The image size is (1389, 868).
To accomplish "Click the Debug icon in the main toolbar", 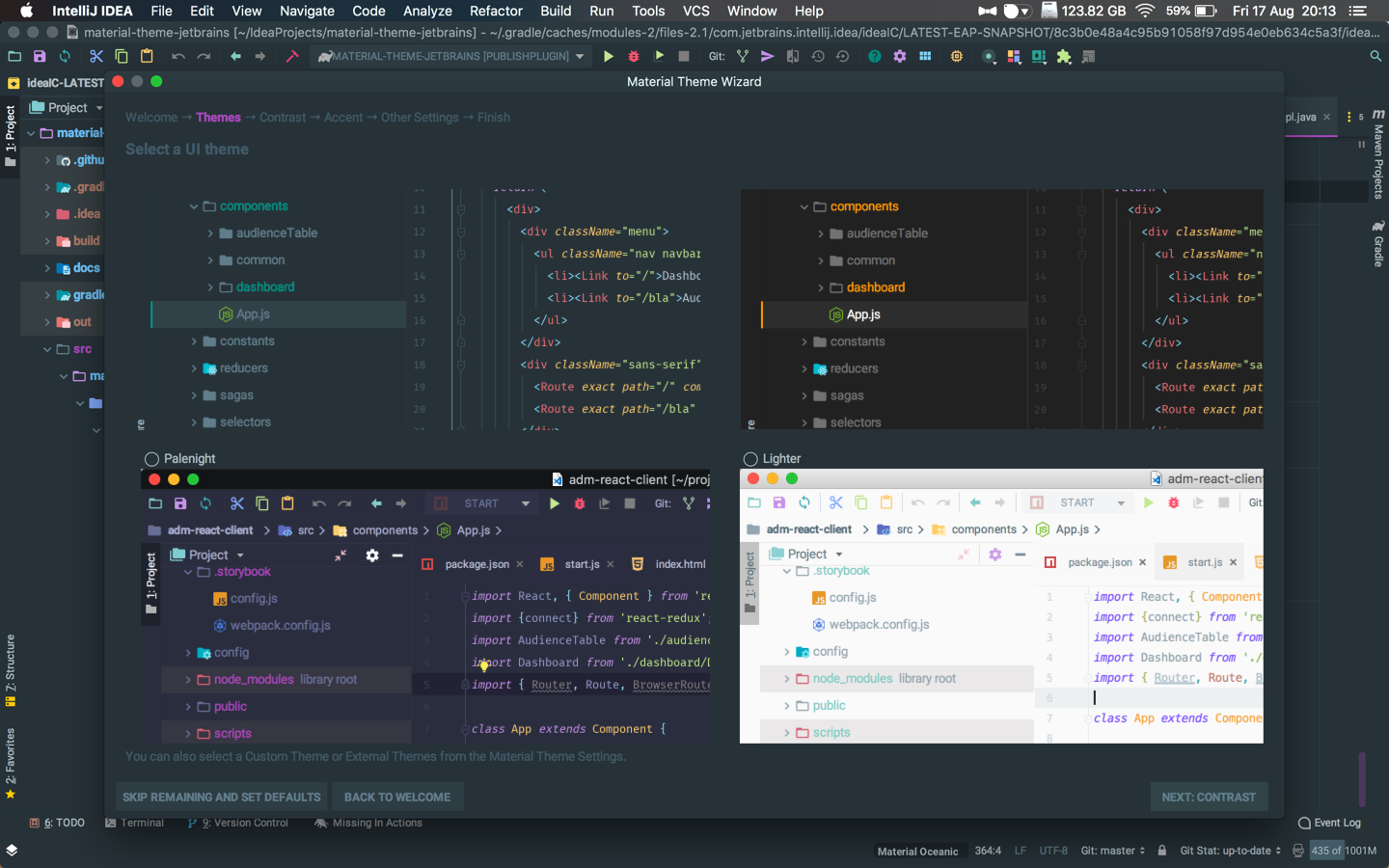I will click(632, 56).
